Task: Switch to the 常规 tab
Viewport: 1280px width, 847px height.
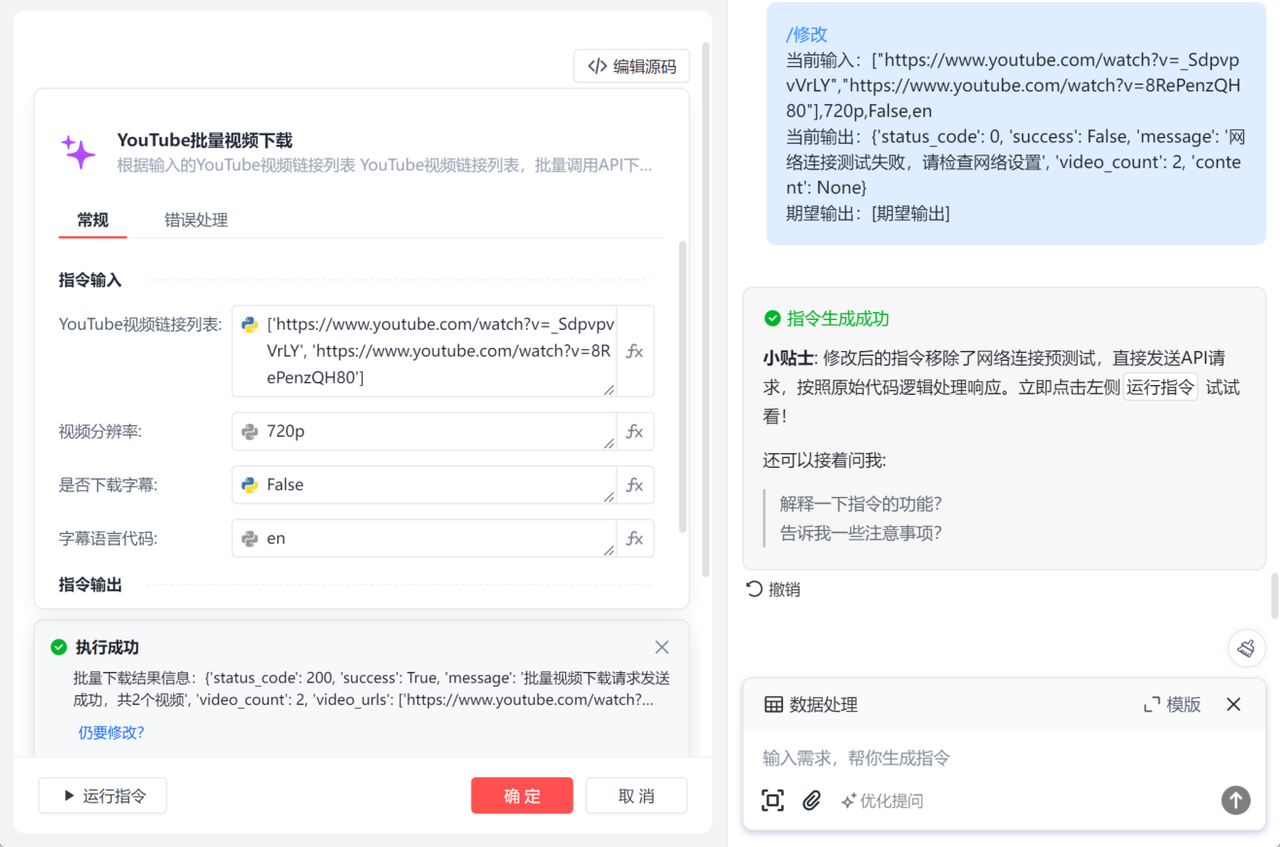Action: tap(93, 220)
